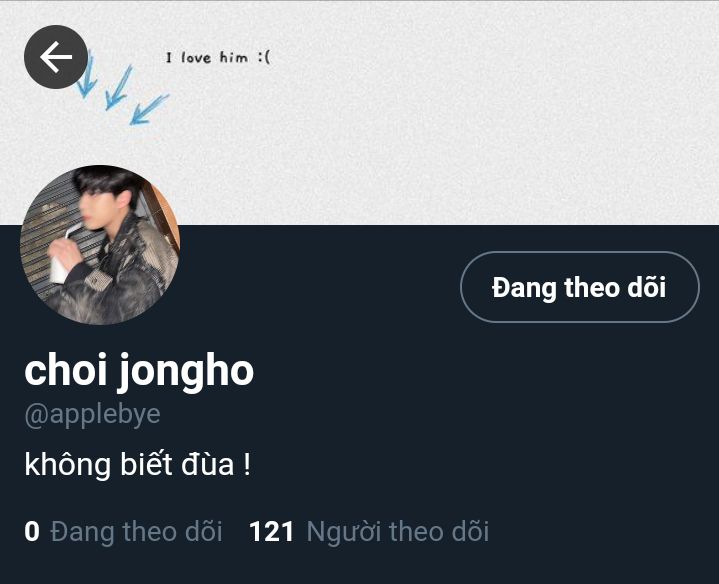Open the header banner image
719x584 pixels.
[360, 112]
